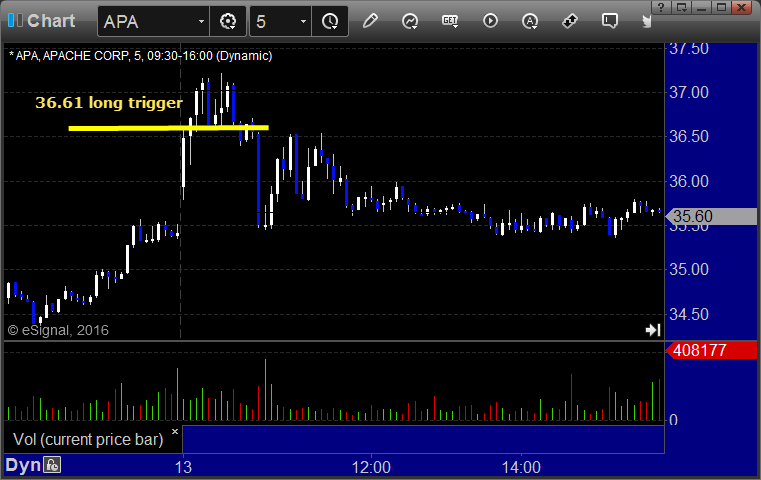Click the 35.60 current price marker
The image size is (761, 480).
[711, 216]
